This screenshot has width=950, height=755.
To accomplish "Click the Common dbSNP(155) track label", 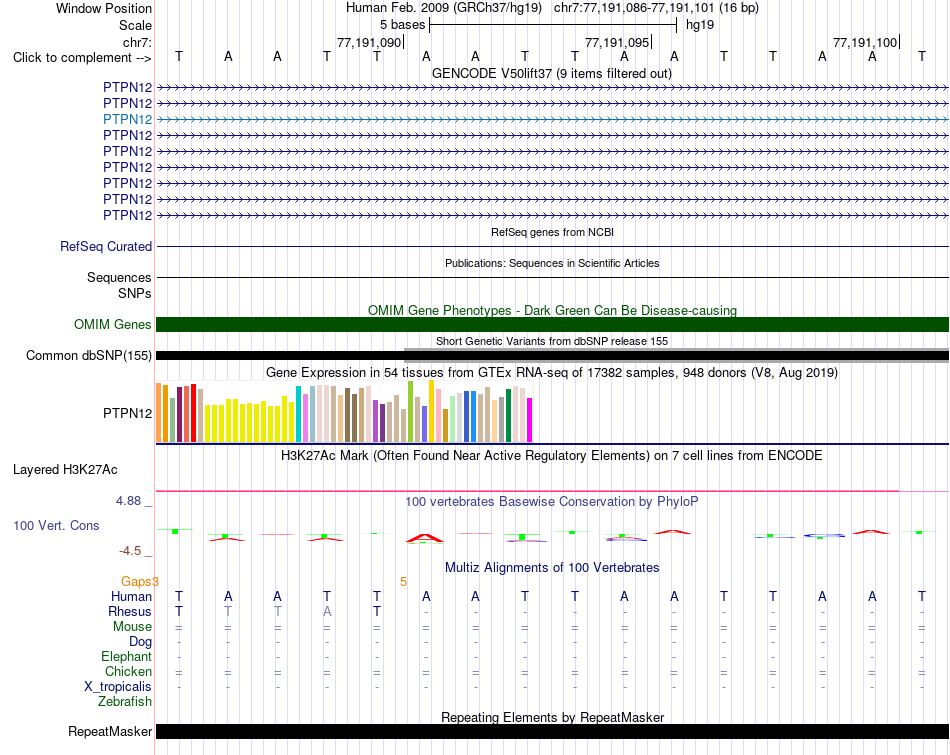I will [89, 356].
